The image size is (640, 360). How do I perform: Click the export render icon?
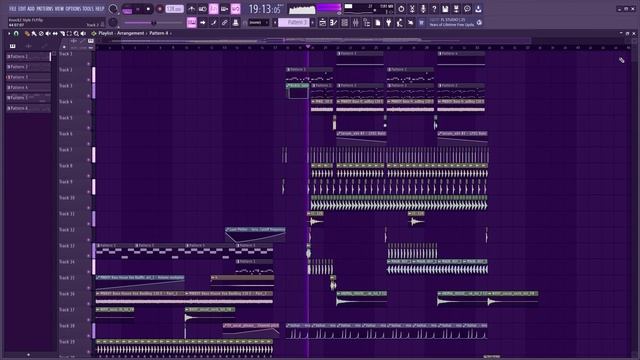456,9
